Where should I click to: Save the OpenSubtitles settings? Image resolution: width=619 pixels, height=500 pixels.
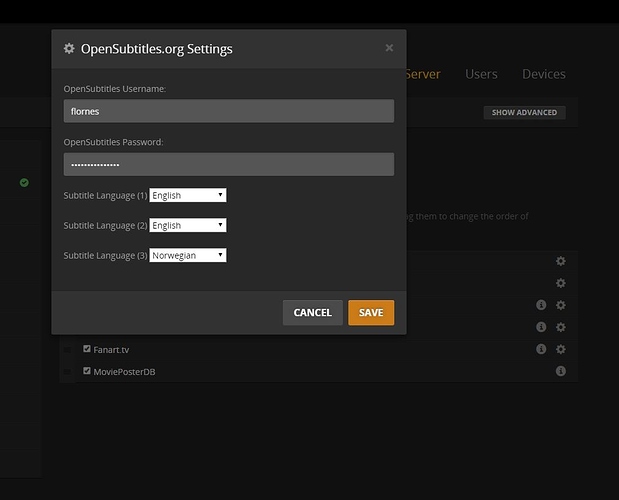coord(371,313)
